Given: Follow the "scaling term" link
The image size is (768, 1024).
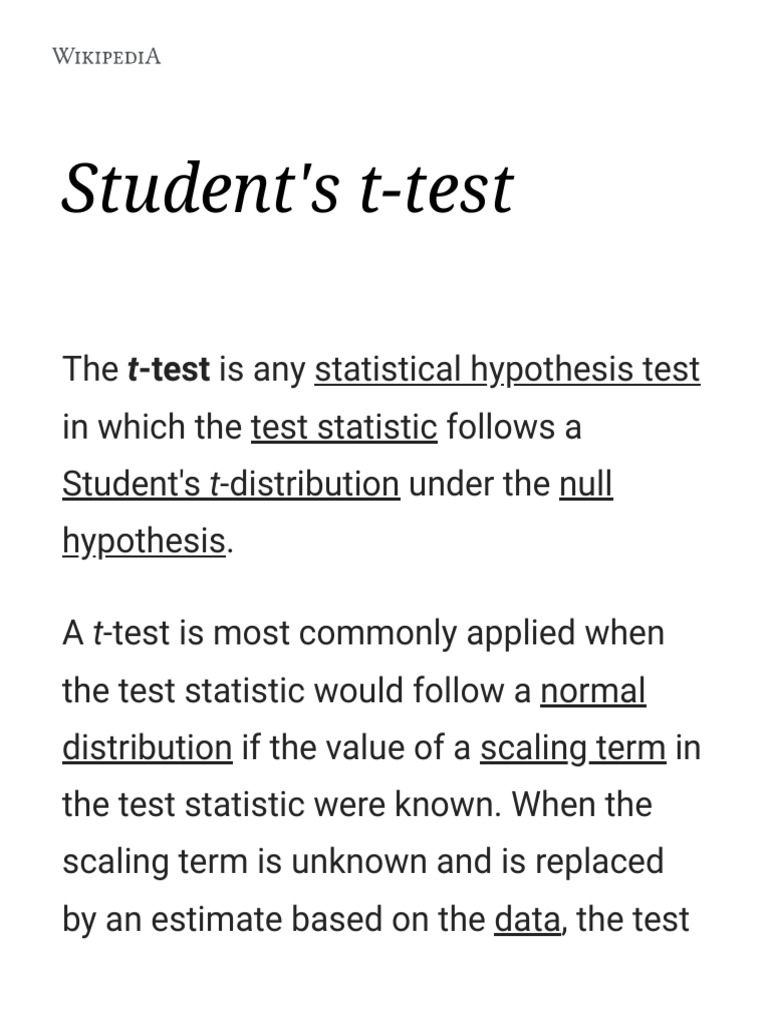Looking at the screenshot, I should coord(572,747).
